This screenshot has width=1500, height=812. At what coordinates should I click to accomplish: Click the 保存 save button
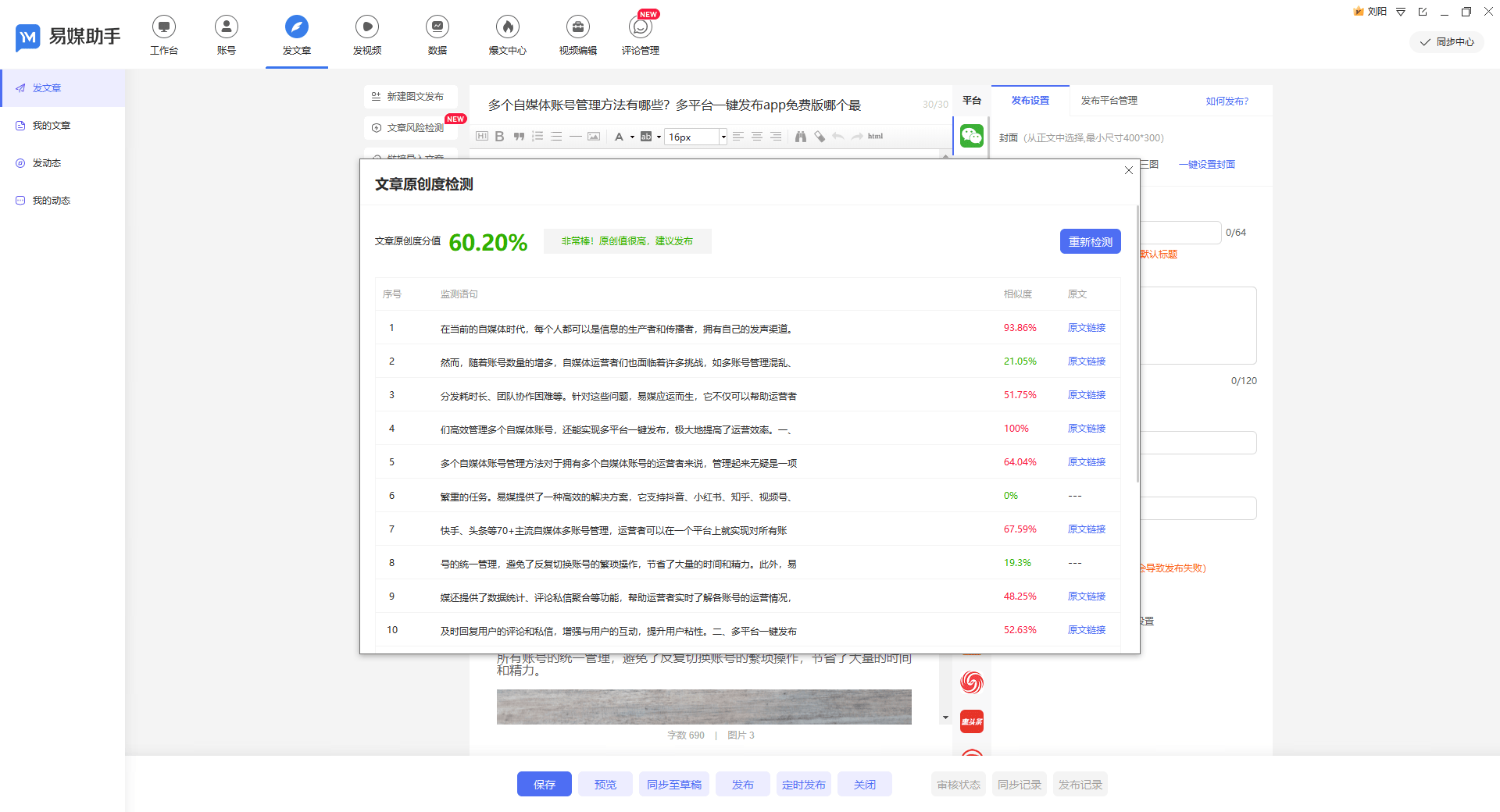coord(545,785)
